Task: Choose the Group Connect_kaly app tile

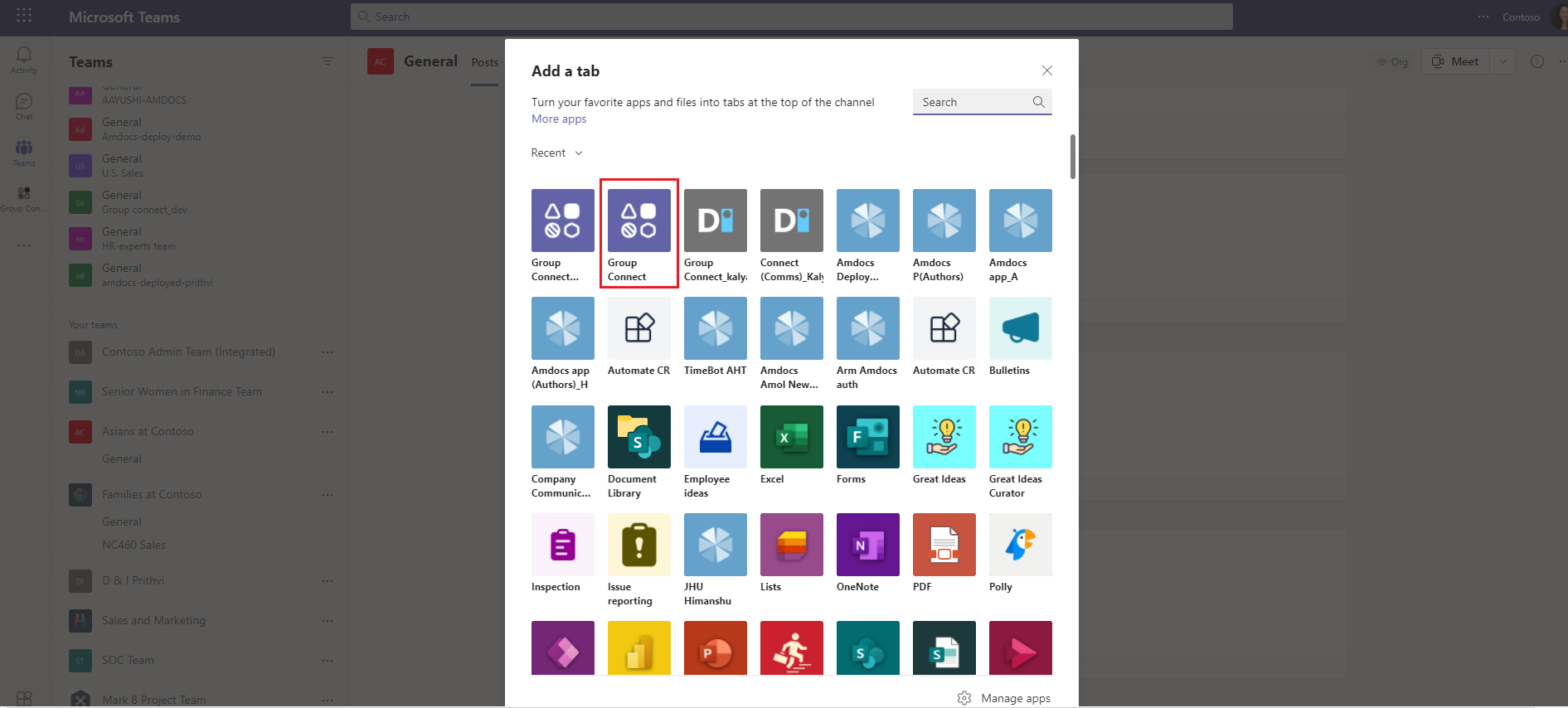Action: (x=716, y=235)
